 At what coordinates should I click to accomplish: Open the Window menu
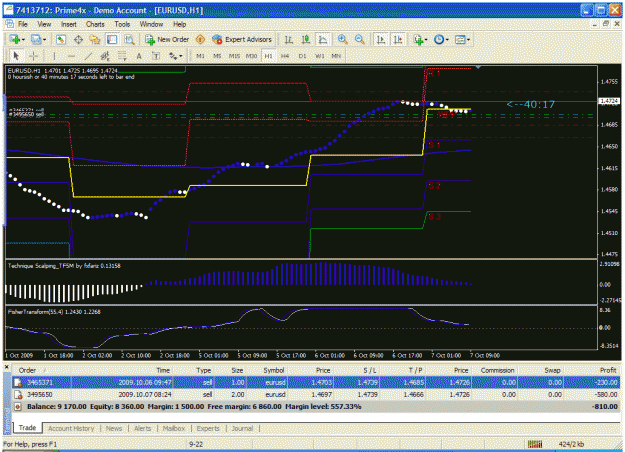pos(151,24)
